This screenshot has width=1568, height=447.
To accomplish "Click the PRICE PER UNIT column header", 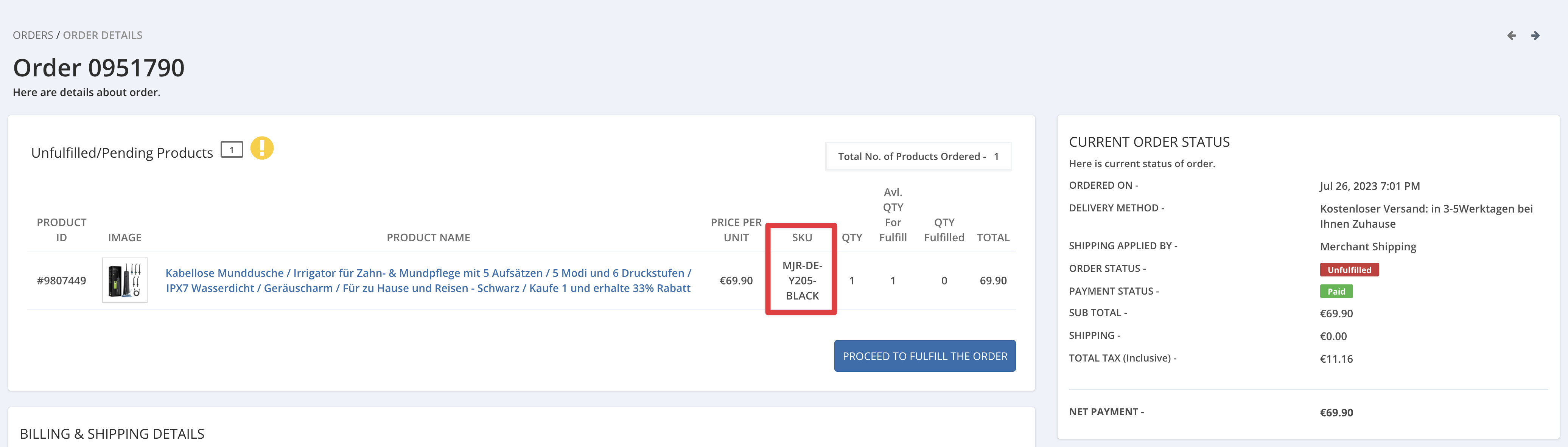I will 736,230.
